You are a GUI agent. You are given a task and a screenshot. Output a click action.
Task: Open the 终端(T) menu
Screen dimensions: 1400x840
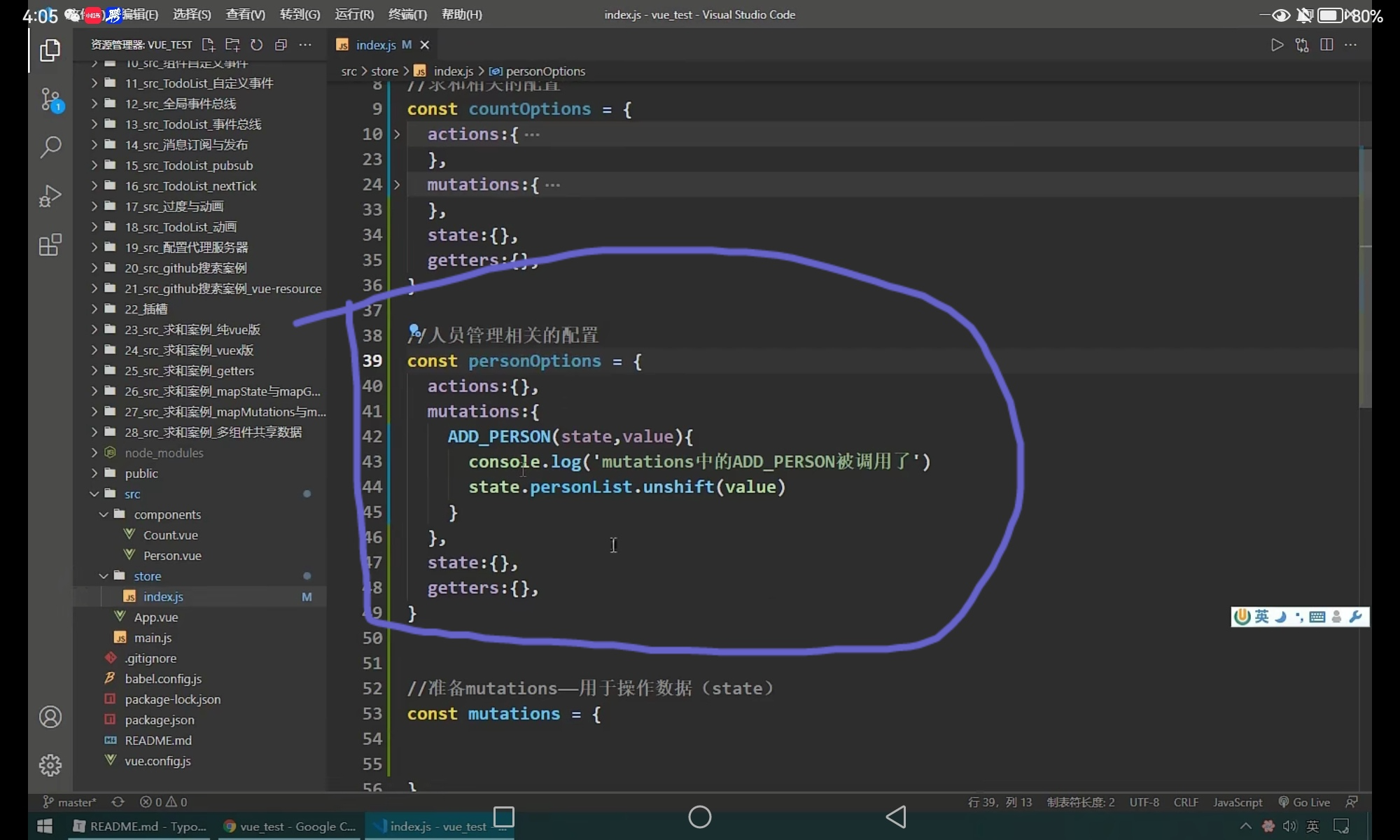[x=407, y=15]
